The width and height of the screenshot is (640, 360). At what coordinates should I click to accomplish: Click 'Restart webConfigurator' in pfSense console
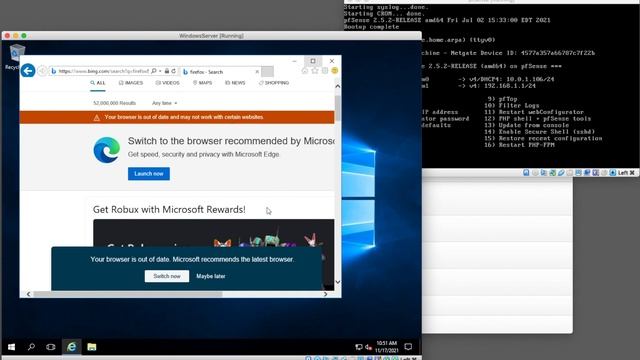pyautogui.click(x=534, y=112)
